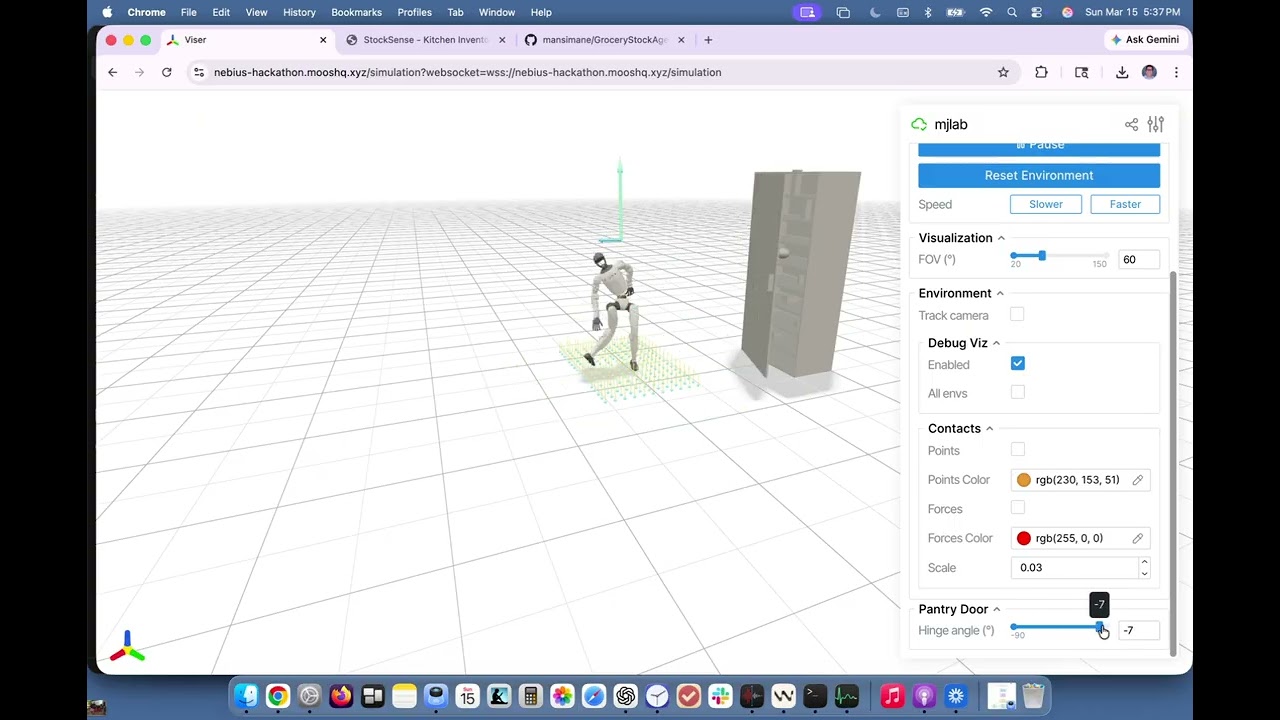Open Calculator from the dock

click(x=531, y=696)
